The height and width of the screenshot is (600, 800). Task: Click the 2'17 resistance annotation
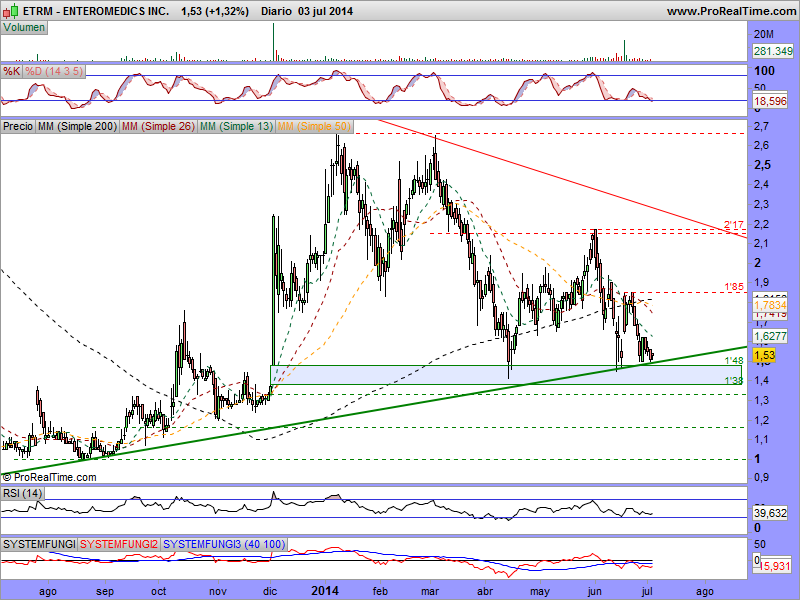[x=734, y=225]
